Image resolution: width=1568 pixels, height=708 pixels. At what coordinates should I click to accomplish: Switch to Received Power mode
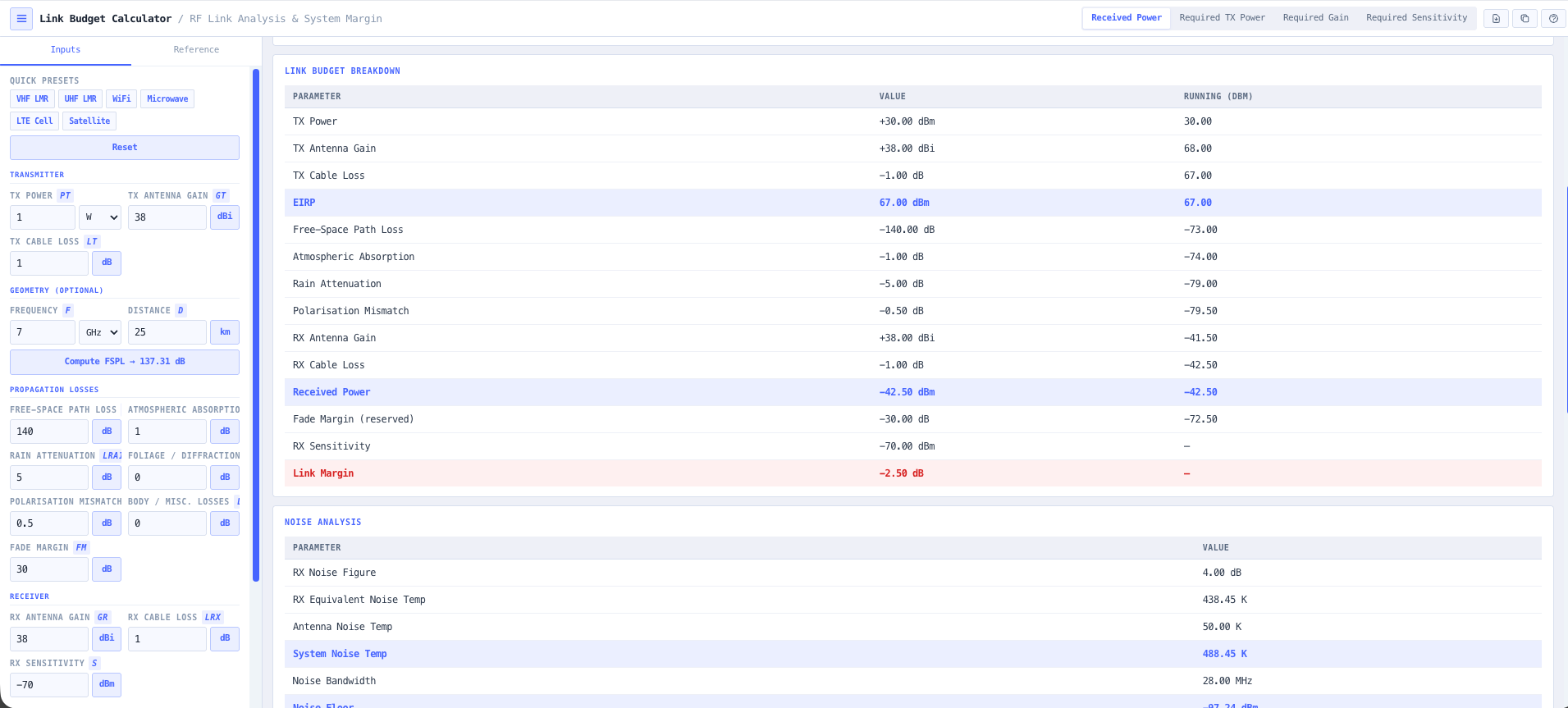pyautogui.click(x=1126, y=18)
